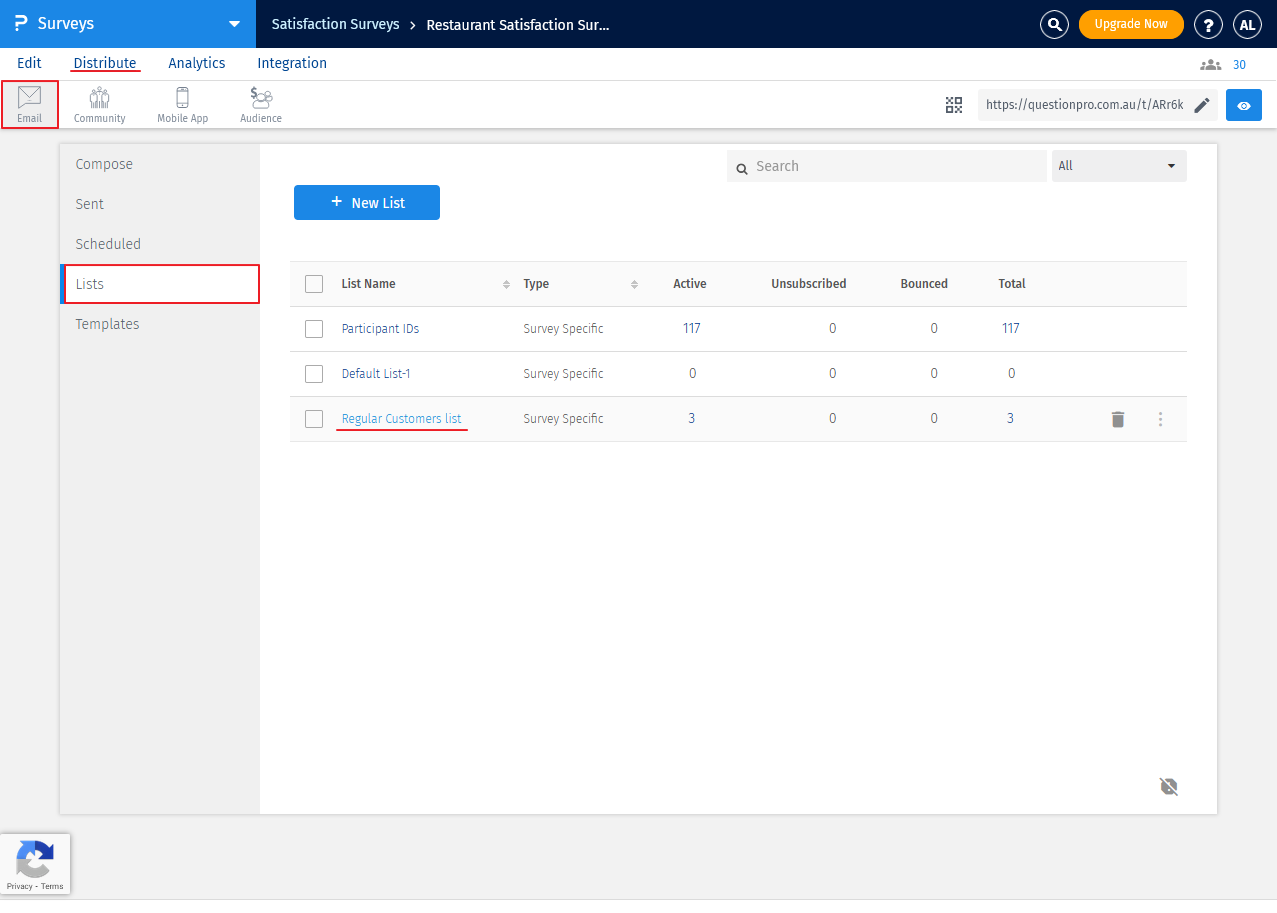Open the All filter dropdown
1277x913 pixels.
1118,166
